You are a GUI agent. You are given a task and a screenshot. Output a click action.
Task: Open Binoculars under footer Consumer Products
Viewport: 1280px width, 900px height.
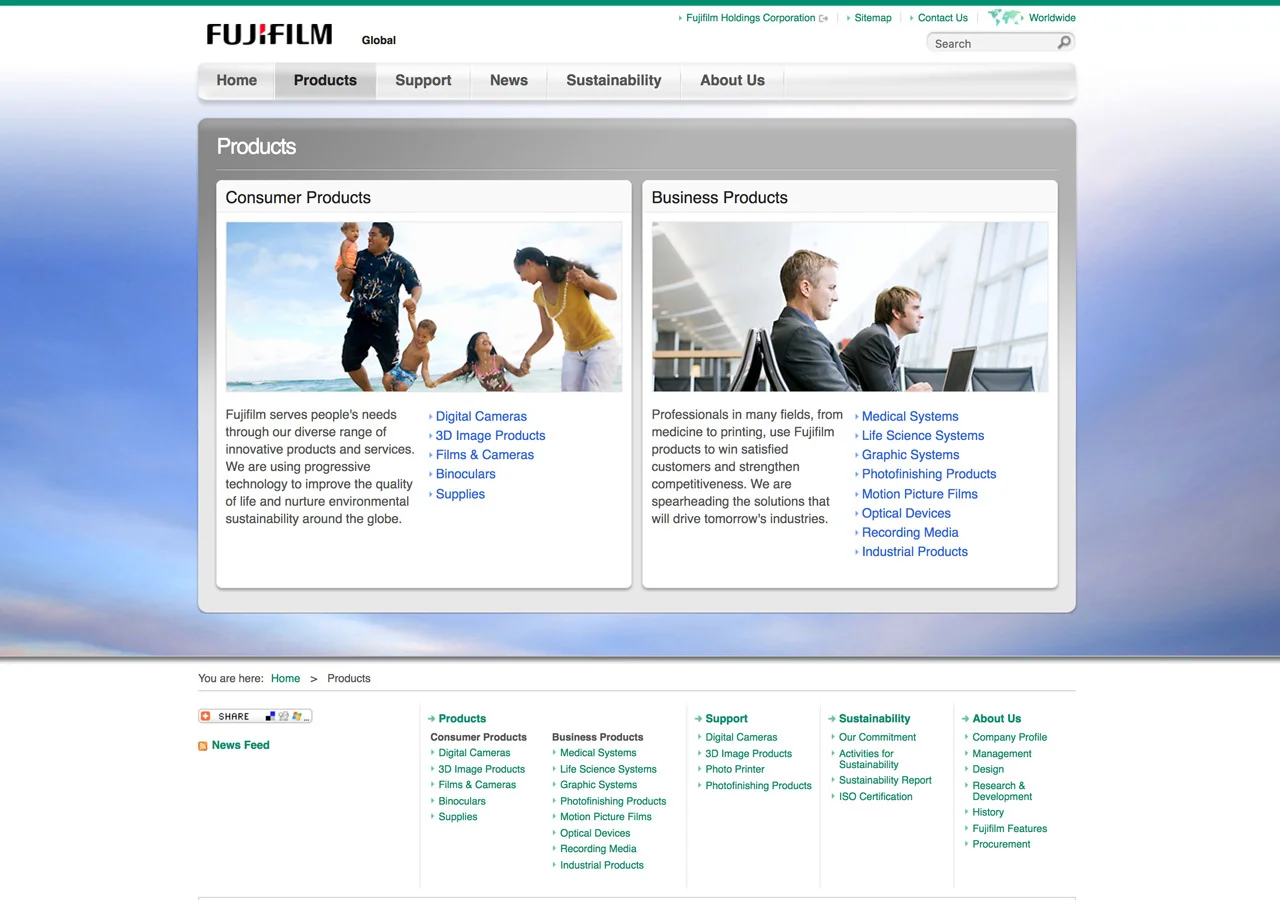[x=462, y=801]
